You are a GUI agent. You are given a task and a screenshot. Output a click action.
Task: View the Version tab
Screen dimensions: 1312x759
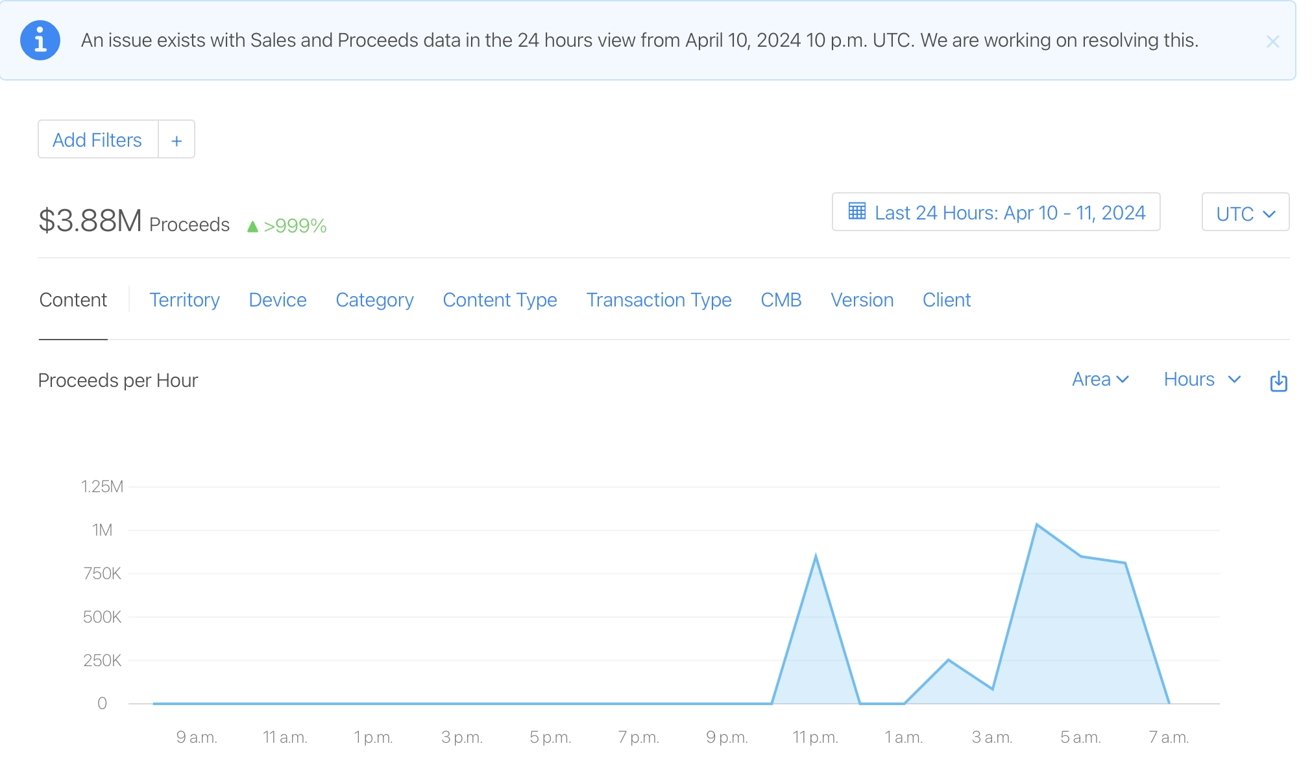point(861,300)
